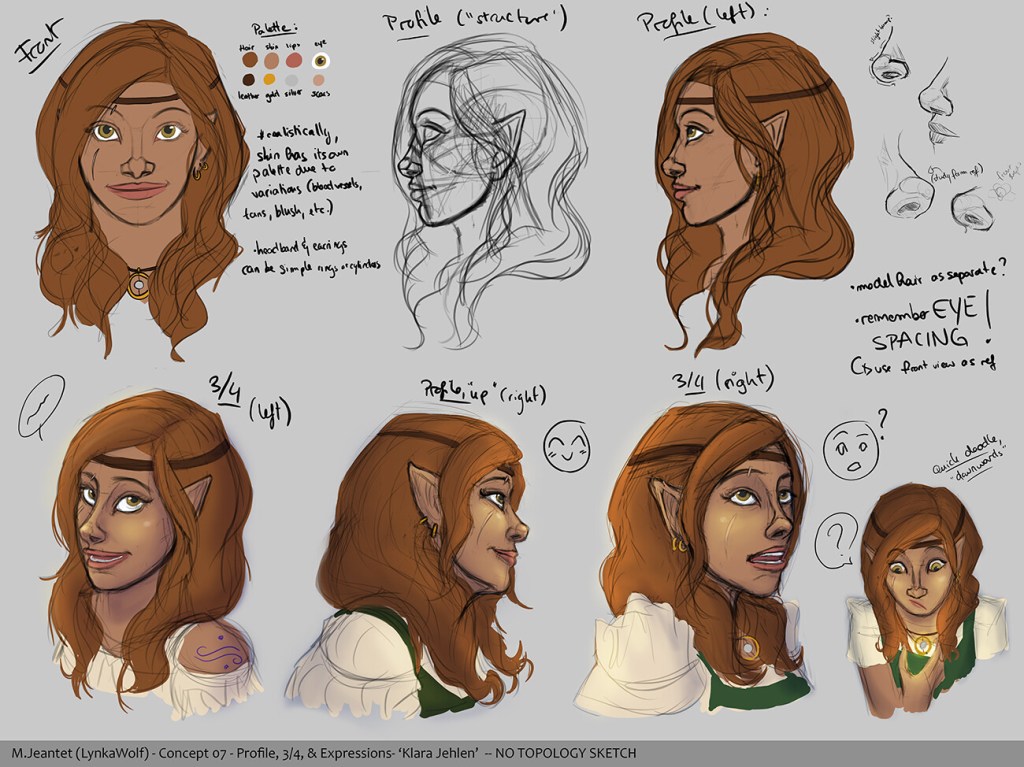This screenshot has height=767, width=1024.
Task: Choose the silver color swatch
Action: (x=292, y=80)
